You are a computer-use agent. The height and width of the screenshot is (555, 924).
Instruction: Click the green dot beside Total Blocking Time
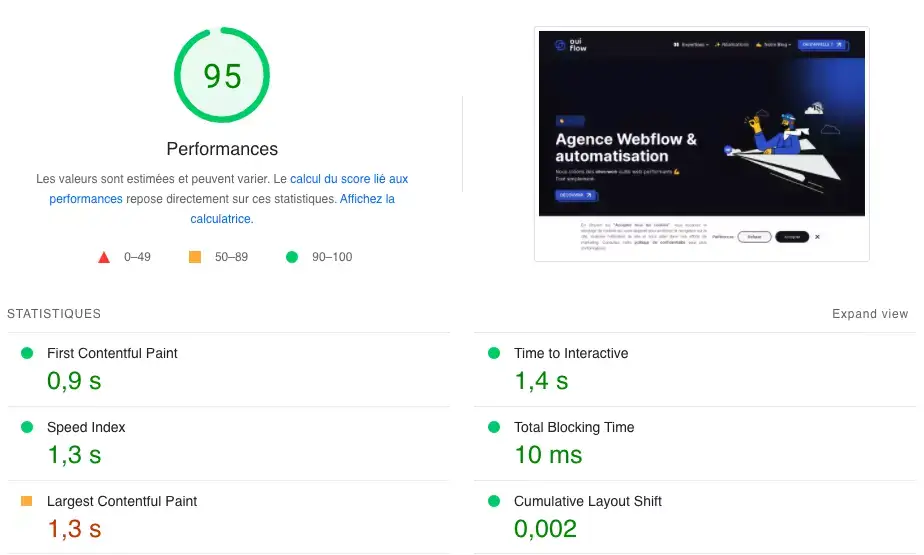click(x=494, y=427)
